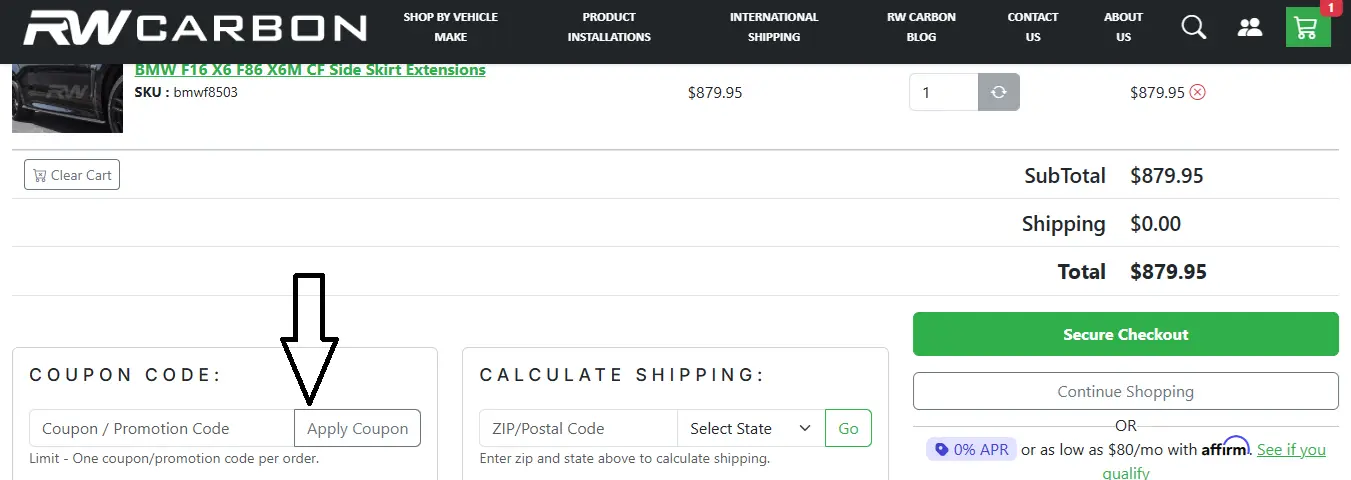The image size is (1351, 480).
Task: Open the RW Carbon Blog
Action: [921, 27]
